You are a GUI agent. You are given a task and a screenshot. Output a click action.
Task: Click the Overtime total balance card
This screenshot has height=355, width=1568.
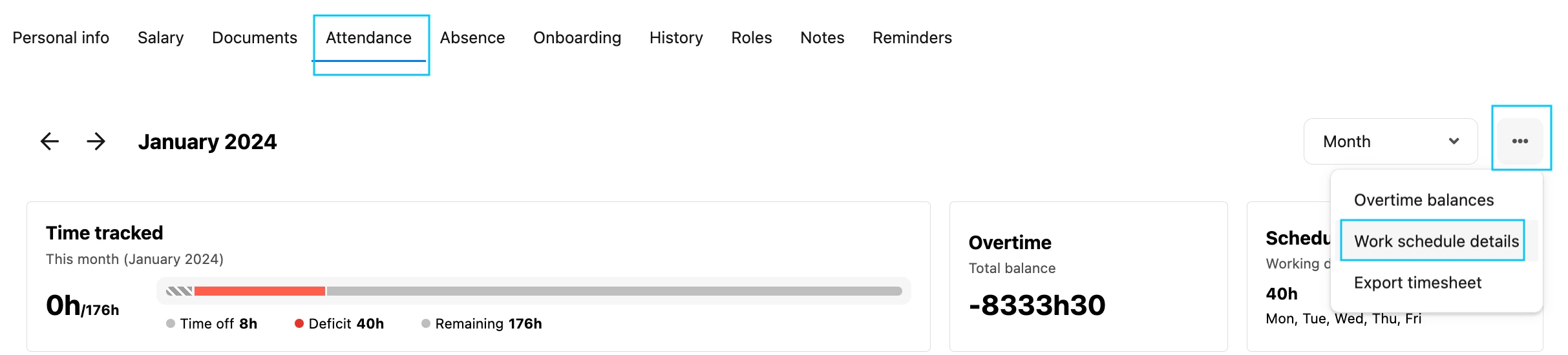[1088, 276]
